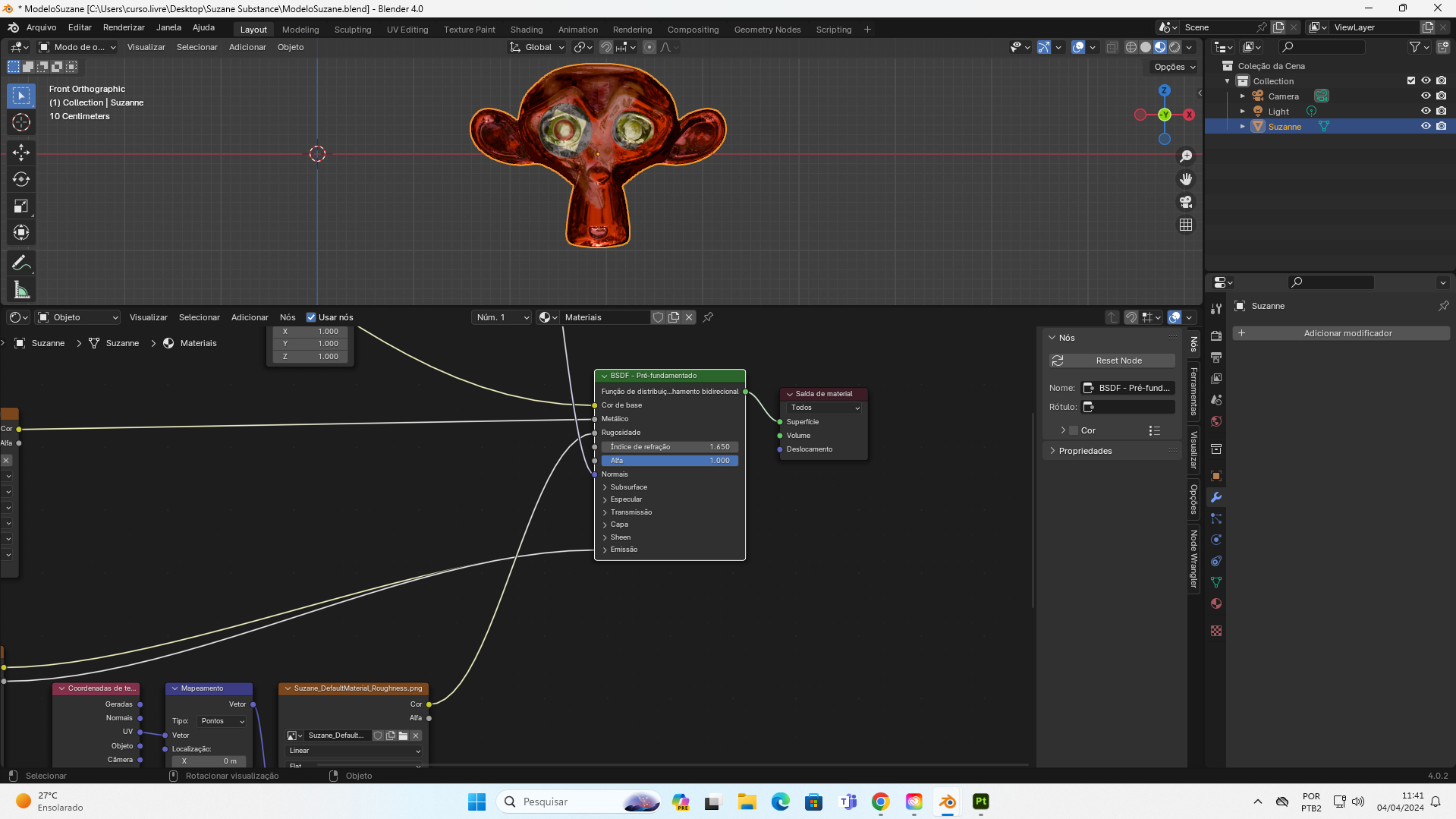Launch Substance Painter from taskbar
This screenshot has width=1456, height=819.
(981, 802)
